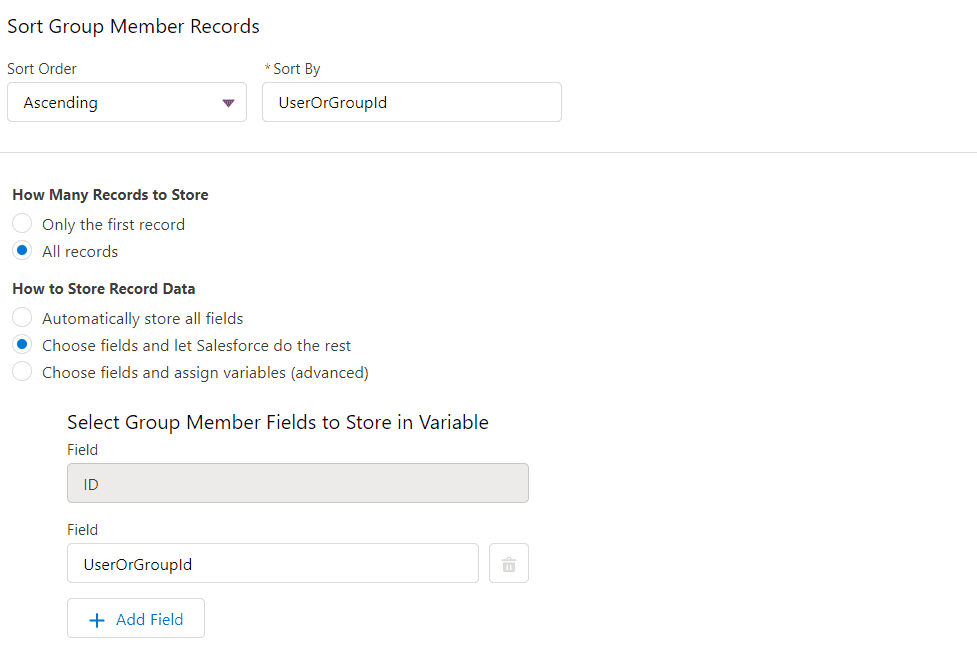Screen dimensions: 977x647
Task: Click the 'All records' label text
Action: [80, 252]
